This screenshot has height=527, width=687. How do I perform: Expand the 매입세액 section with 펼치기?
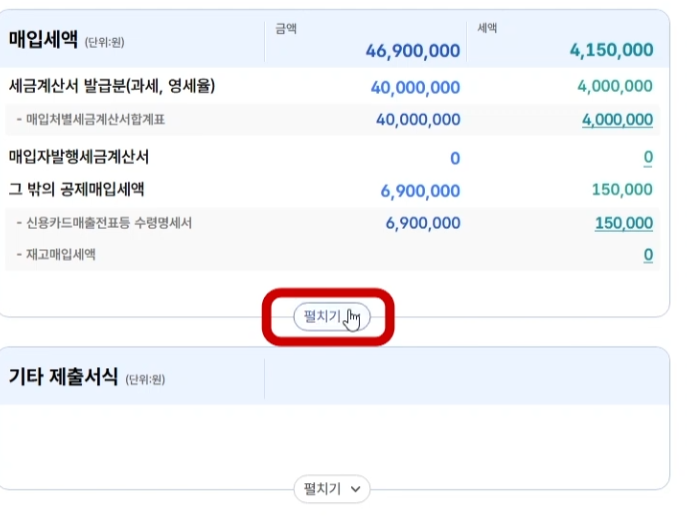[332, 317]
